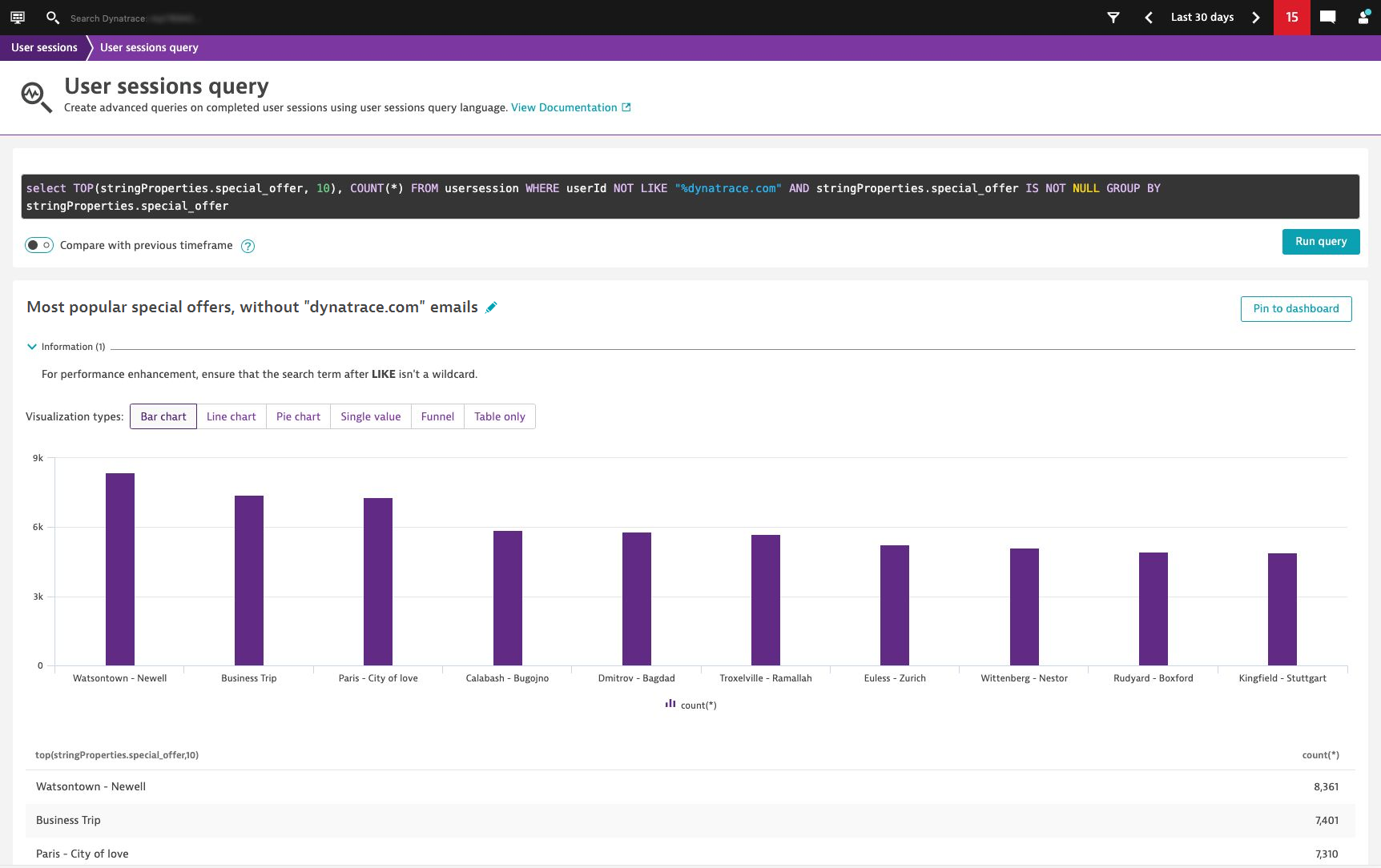The image size is (1381, 868).
Task: Open the user profile icon
Action: click(1363, 17)
